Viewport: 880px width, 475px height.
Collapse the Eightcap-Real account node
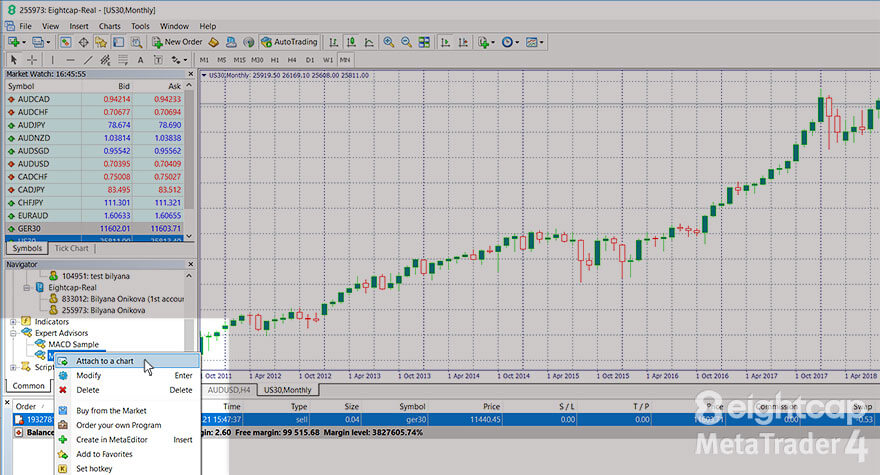click(x=26, y=287)
